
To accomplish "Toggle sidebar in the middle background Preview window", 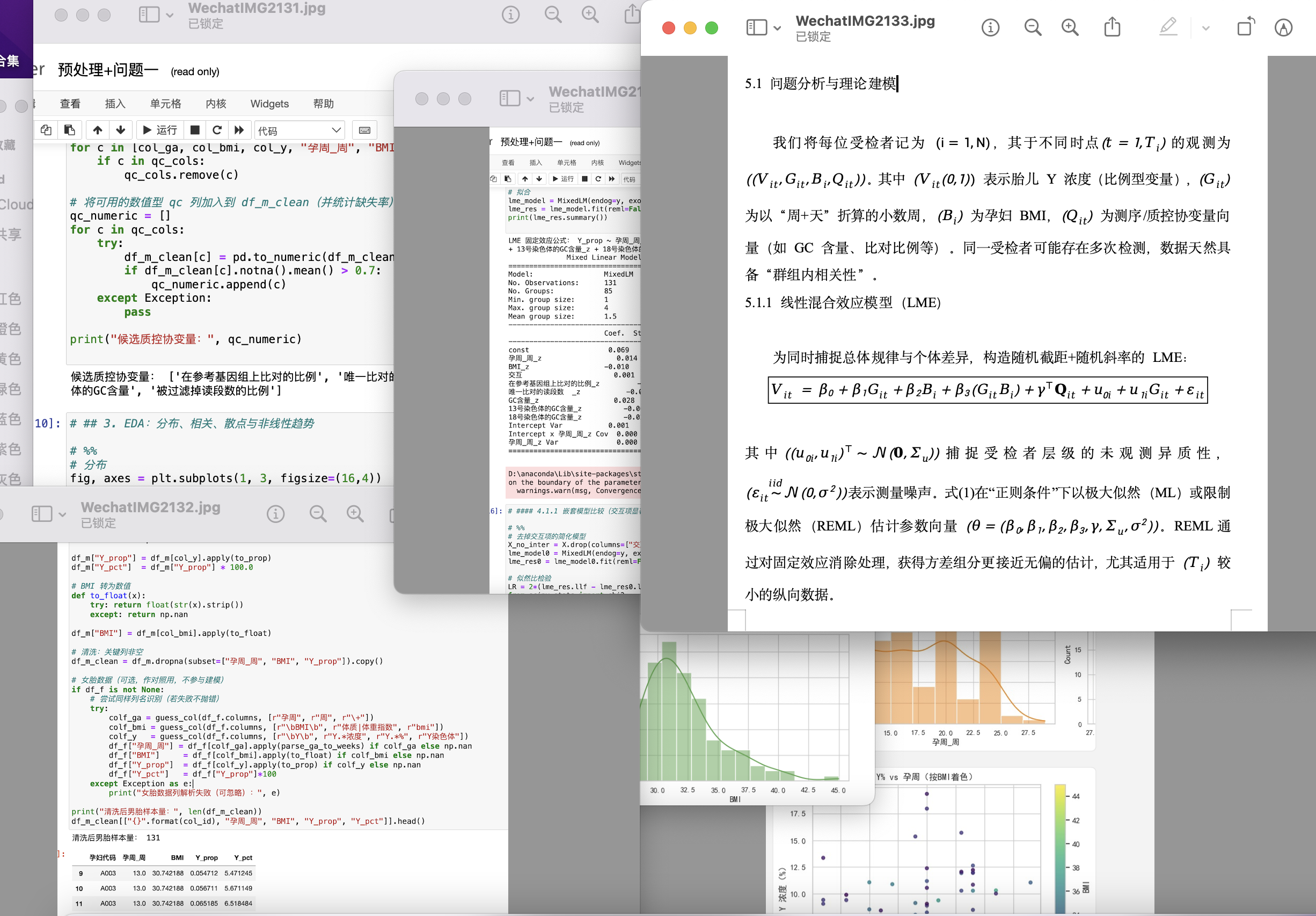I will (509, 98).
